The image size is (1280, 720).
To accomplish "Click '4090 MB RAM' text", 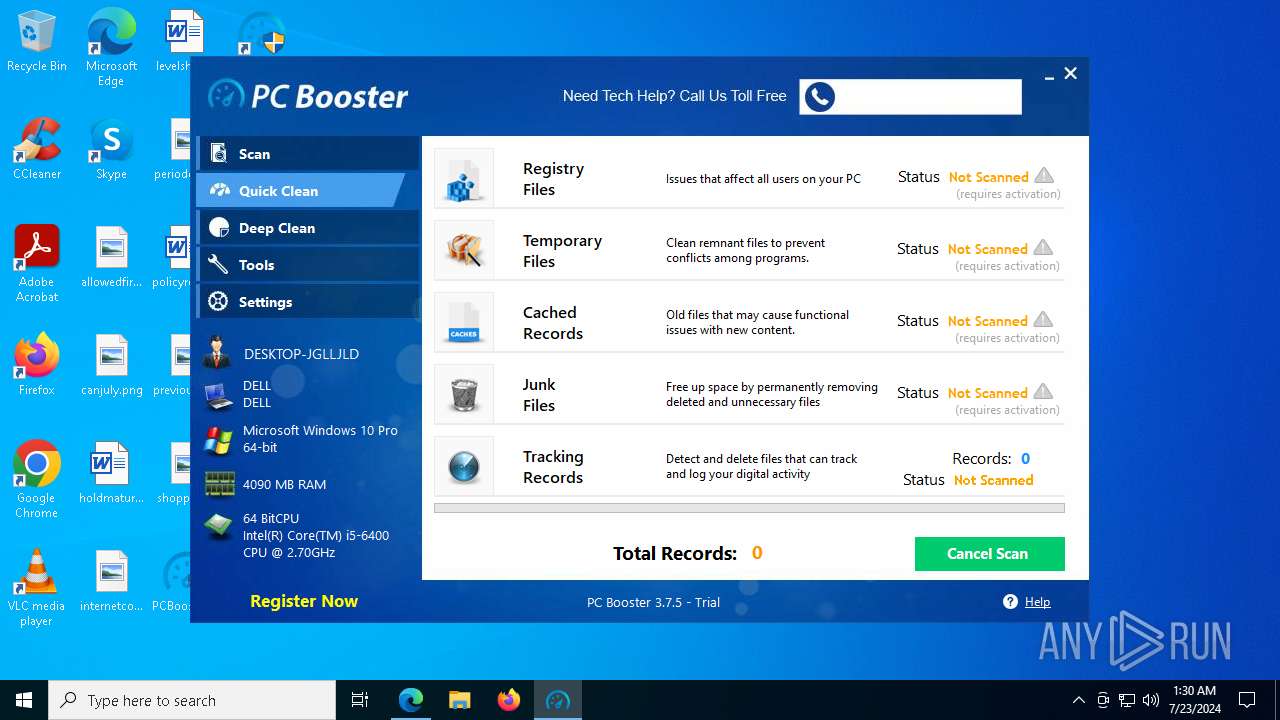I will coord(284,484).
